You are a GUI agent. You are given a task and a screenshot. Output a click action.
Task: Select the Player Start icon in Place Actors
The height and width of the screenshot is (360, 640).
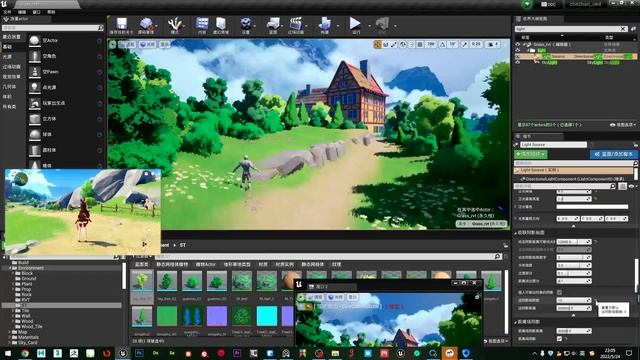(x=35, y=103)
